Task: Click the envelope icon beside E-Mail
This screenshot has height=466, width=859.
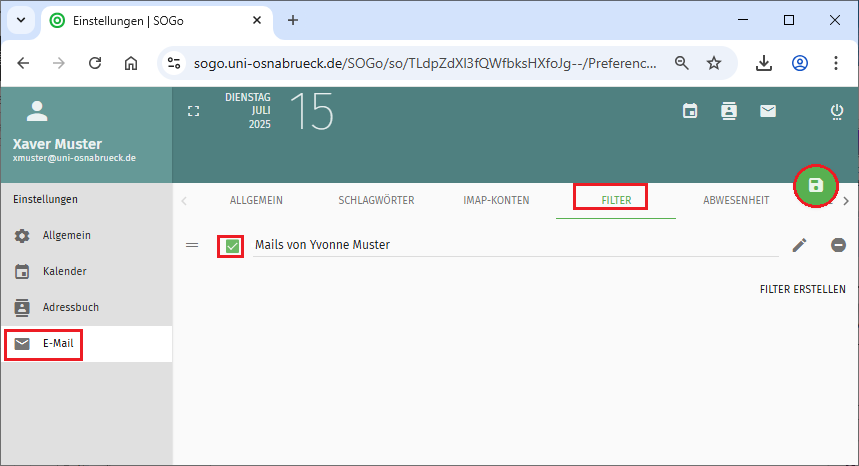Action: tap(22, 343)
